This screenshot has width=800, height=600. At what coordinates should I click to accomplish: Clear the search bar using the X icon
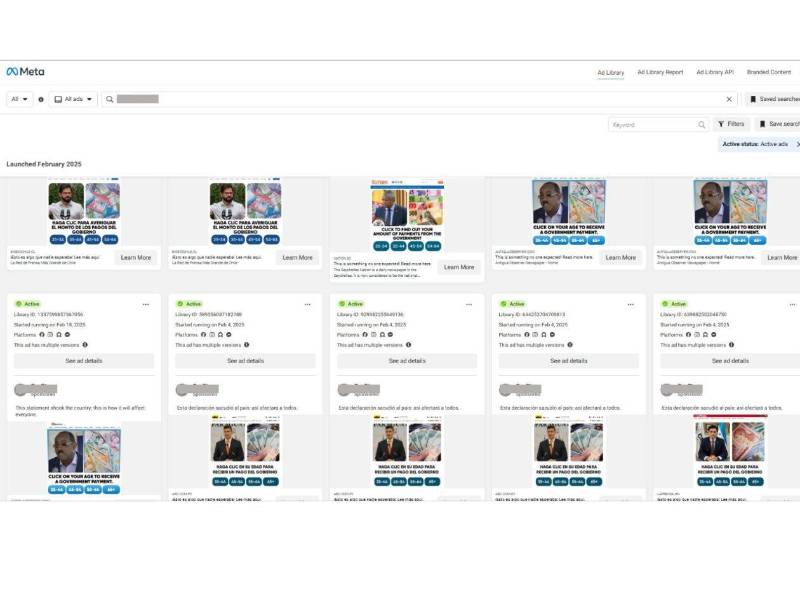tap(731, 100)
